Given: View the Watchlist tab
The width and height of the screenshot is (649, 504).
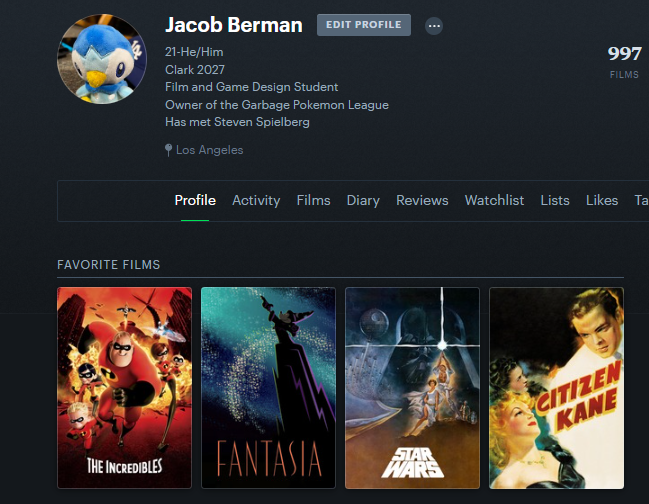Looking at the screenshot, I should click(x=494, y=200).
